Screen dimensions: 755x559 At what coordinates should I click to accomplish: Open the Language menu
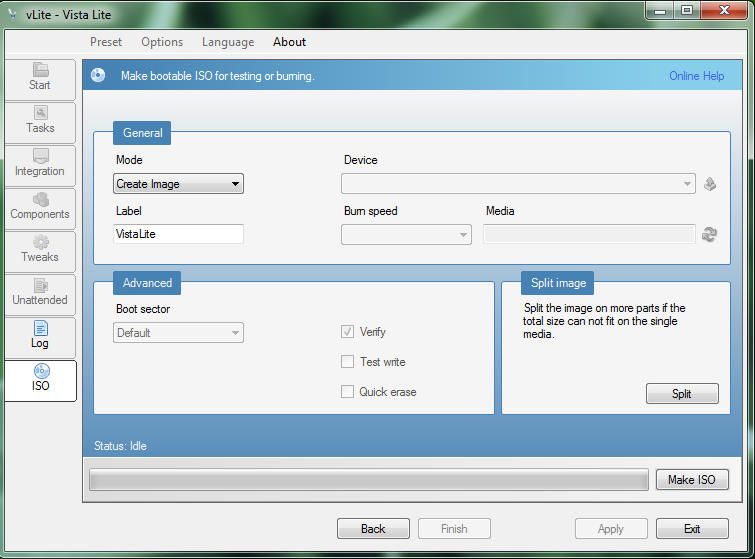click(x=228, y=42)
